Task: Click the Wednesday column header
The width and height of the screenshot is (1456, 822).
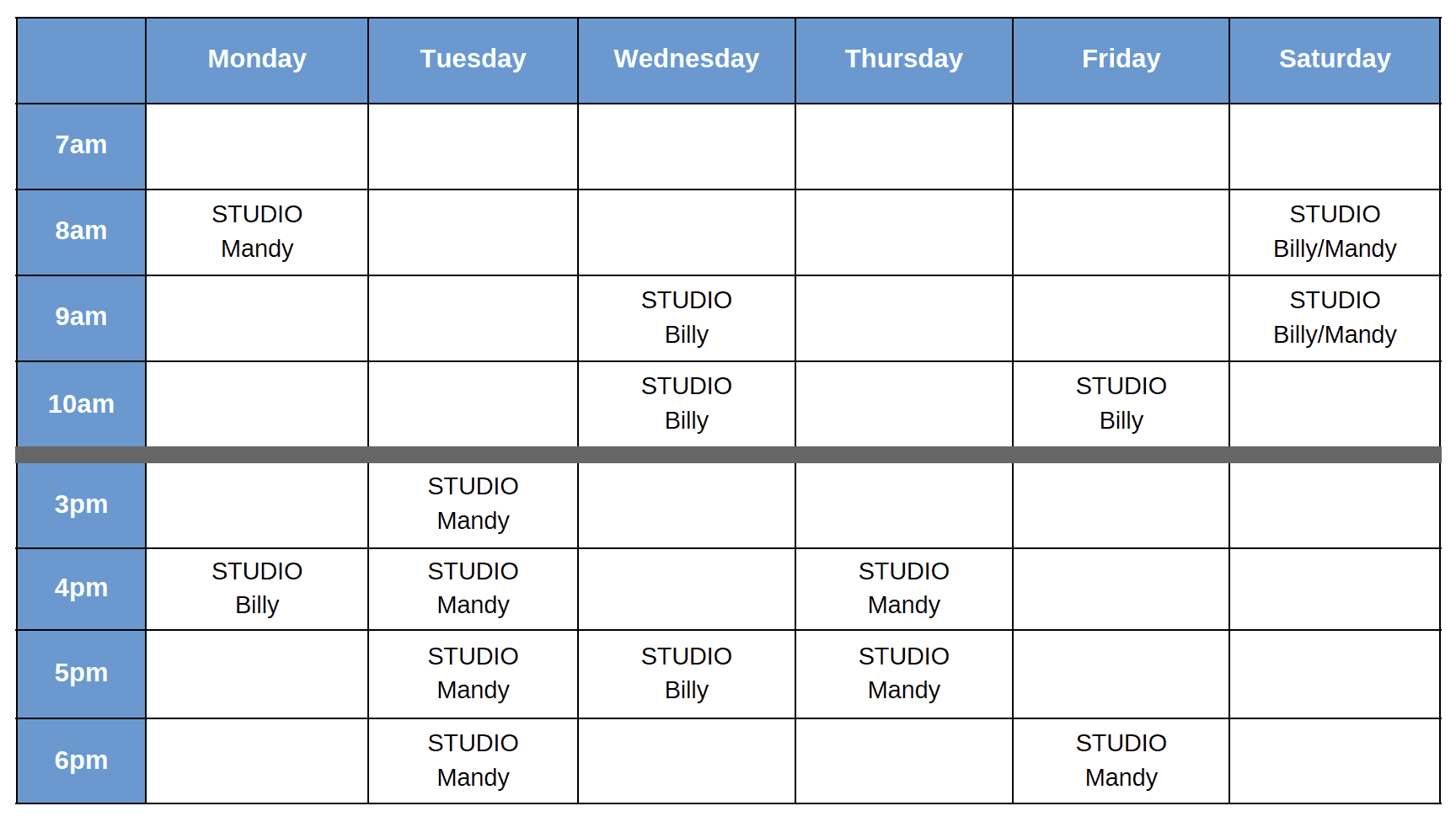Action: click(x=687, y=61)
